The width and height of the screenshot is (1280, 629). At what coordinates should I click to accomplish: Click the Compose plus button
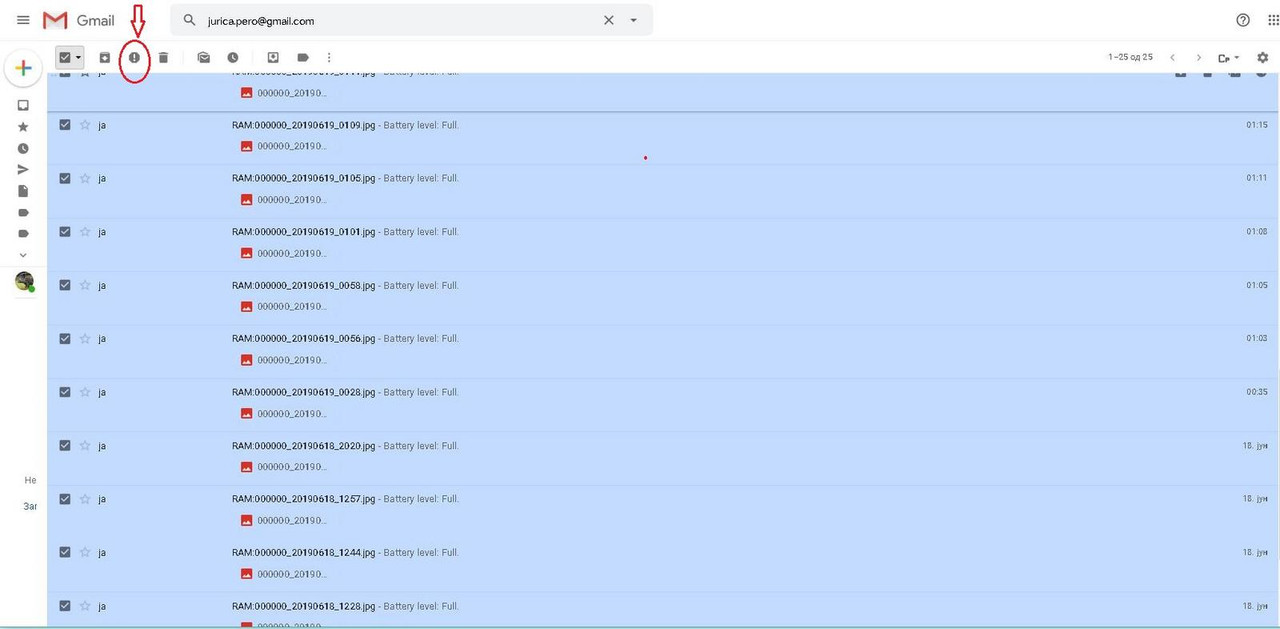coord(23,68)
